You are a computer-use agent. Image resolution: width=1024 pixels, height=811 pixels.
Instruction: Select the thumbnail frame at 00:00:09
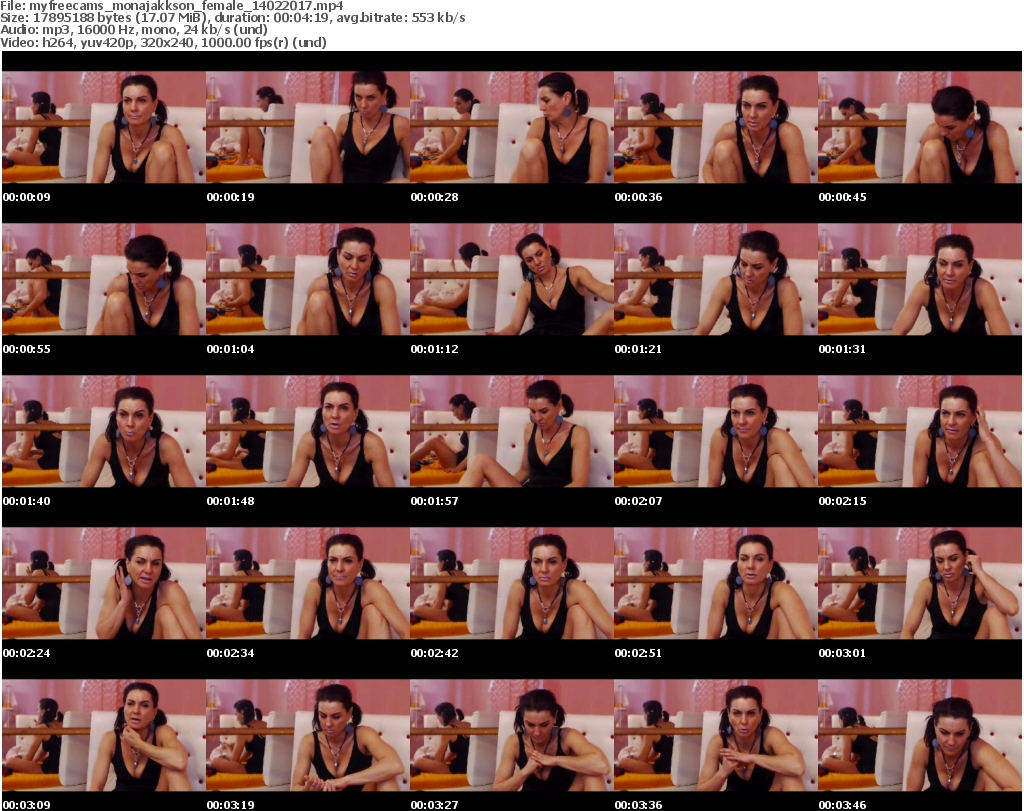(x=104, y=127)
